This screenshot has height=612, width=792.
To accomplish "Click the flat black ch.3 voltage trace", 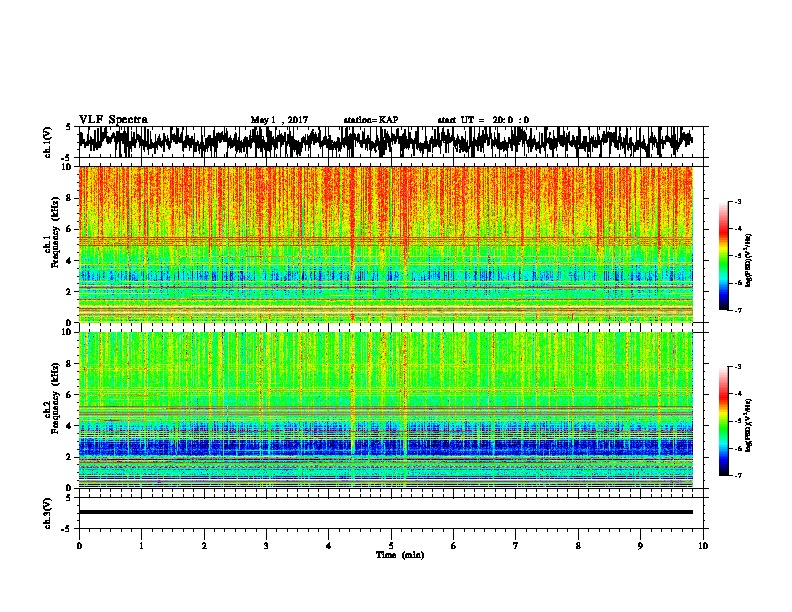I will (385, 512).
